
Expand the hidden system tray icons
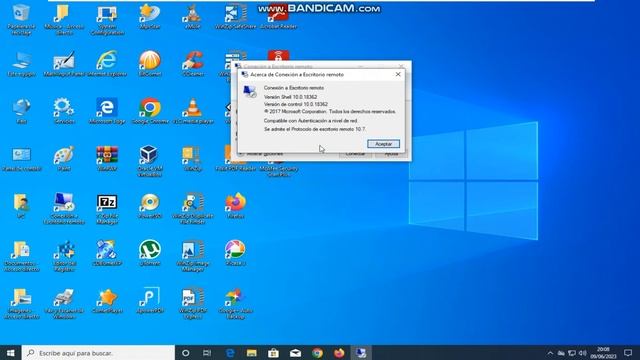[x=550, y=353]
